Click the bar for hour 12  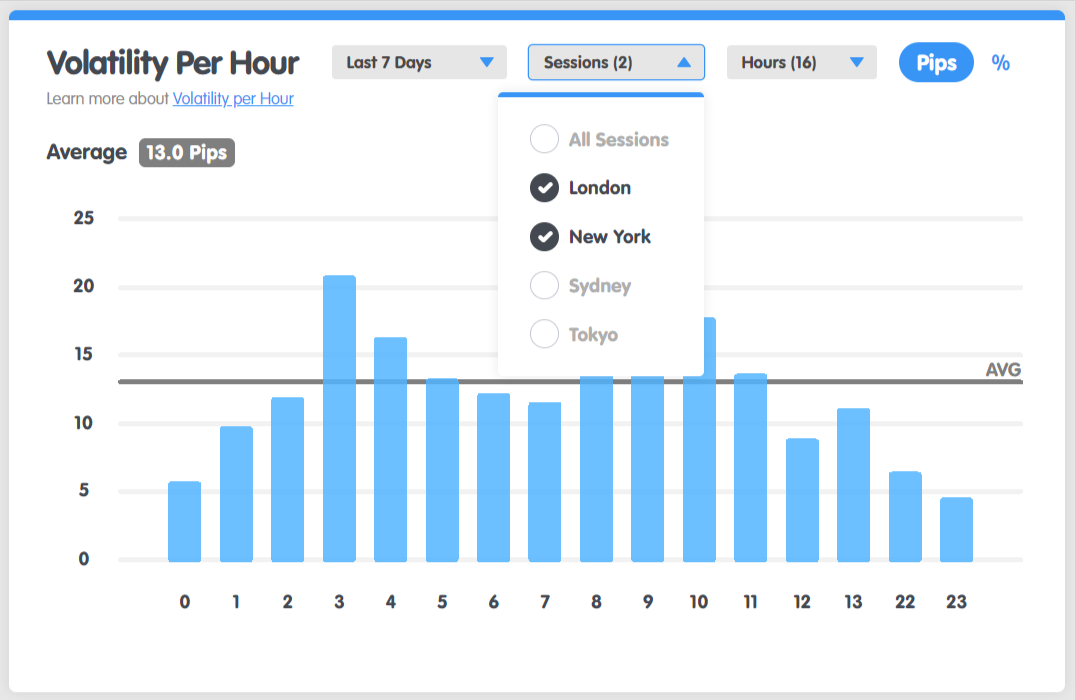click(x=802, y=500)
